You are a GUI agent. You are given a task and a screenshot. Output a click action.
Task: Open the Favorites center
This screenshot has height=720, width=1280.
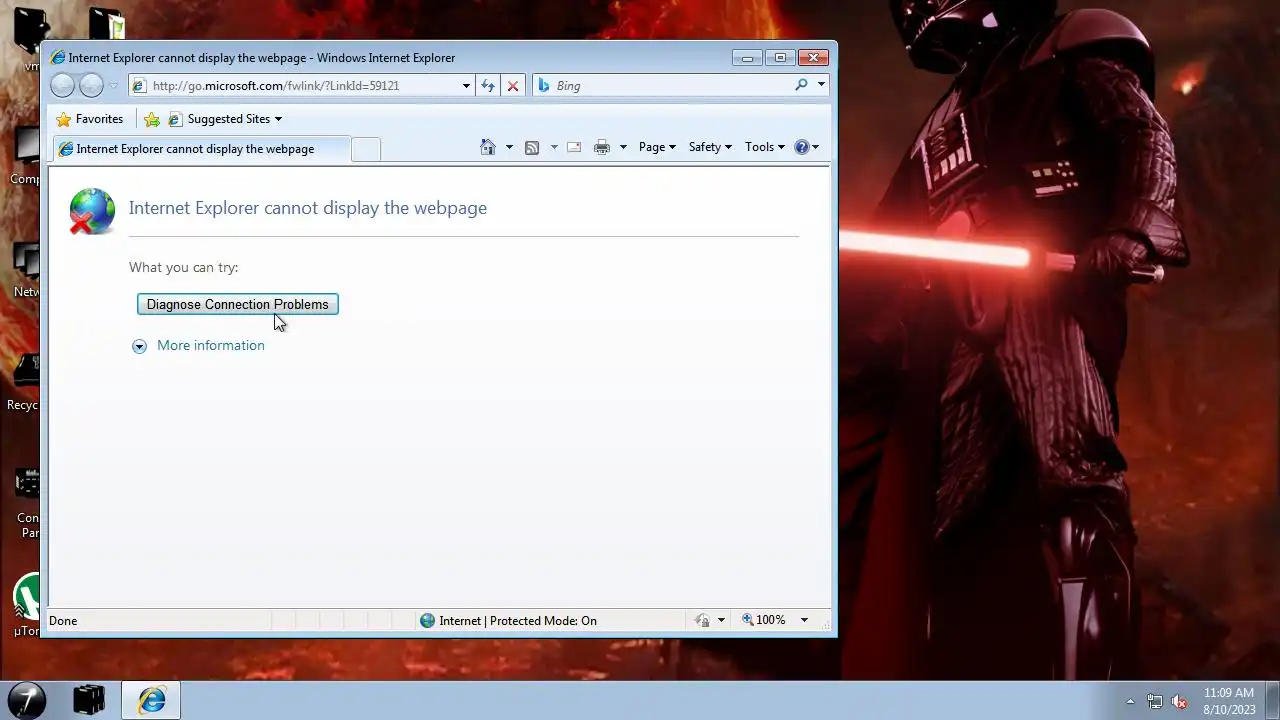[90, 119]
